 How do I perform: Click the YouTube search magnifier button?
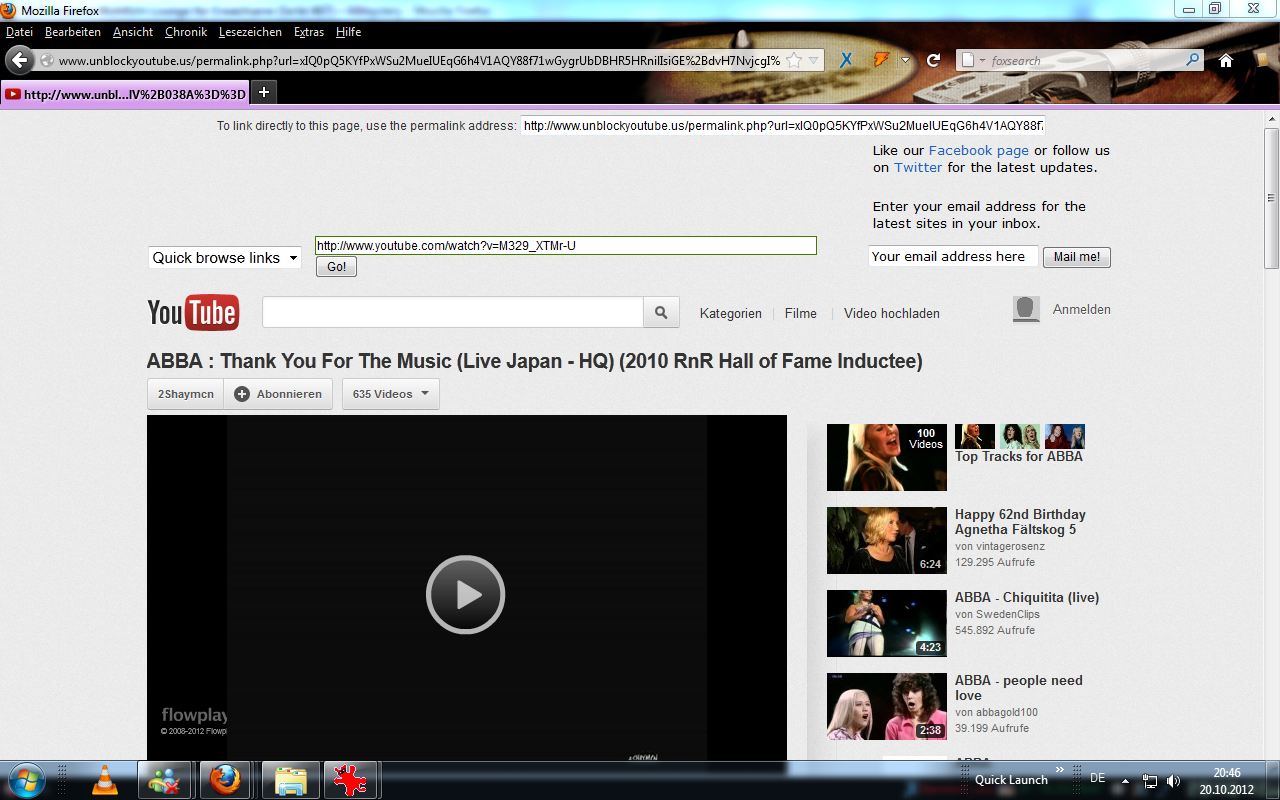point(661,312)
